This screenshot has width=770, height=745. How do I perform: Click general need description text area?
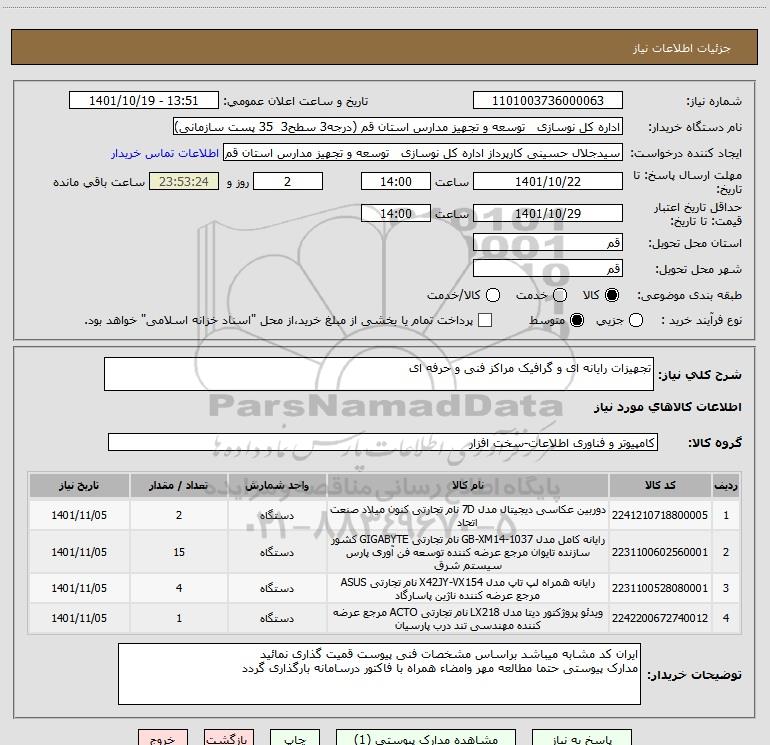coord(379,374)
